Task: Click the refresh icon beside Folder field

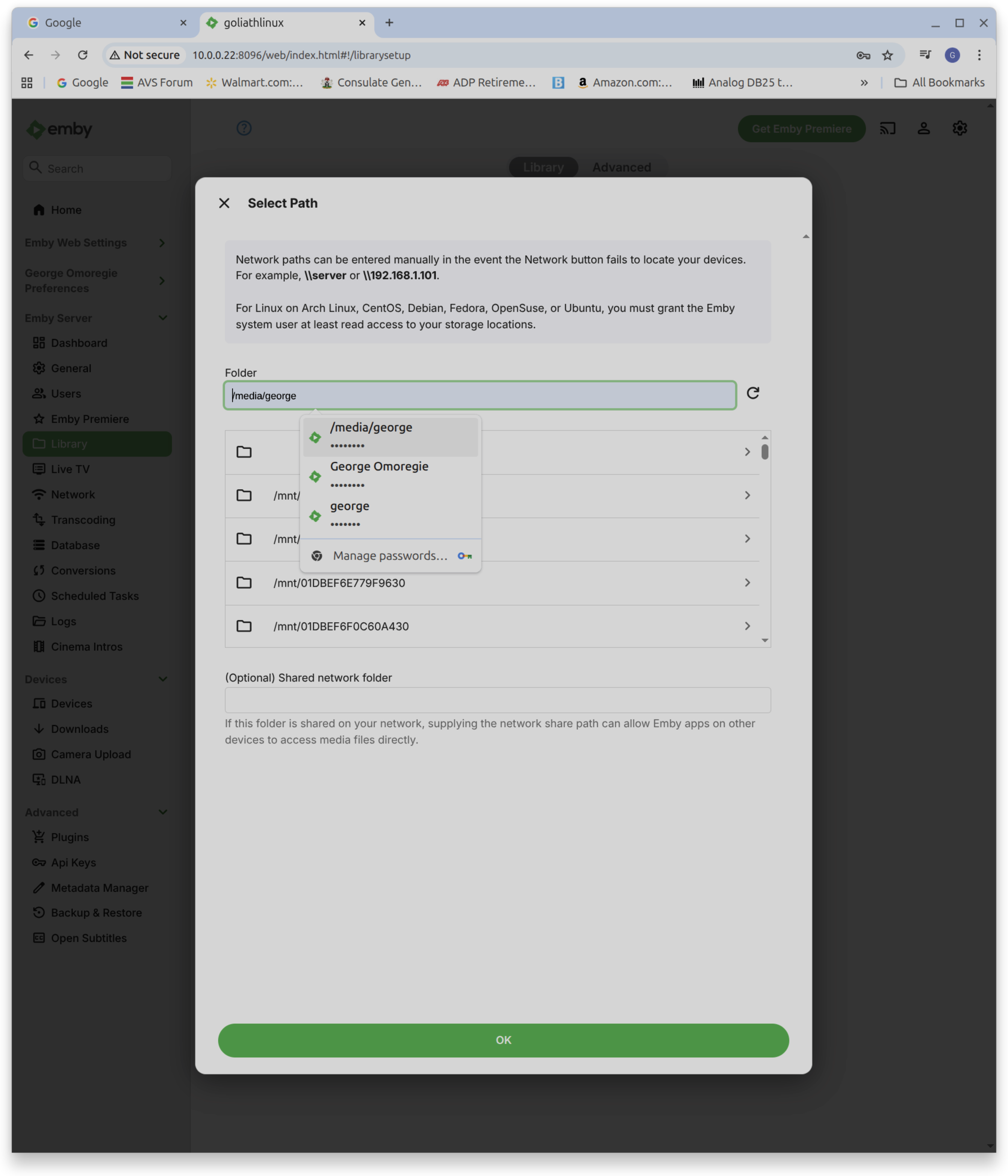Action: tap(752, 393)
